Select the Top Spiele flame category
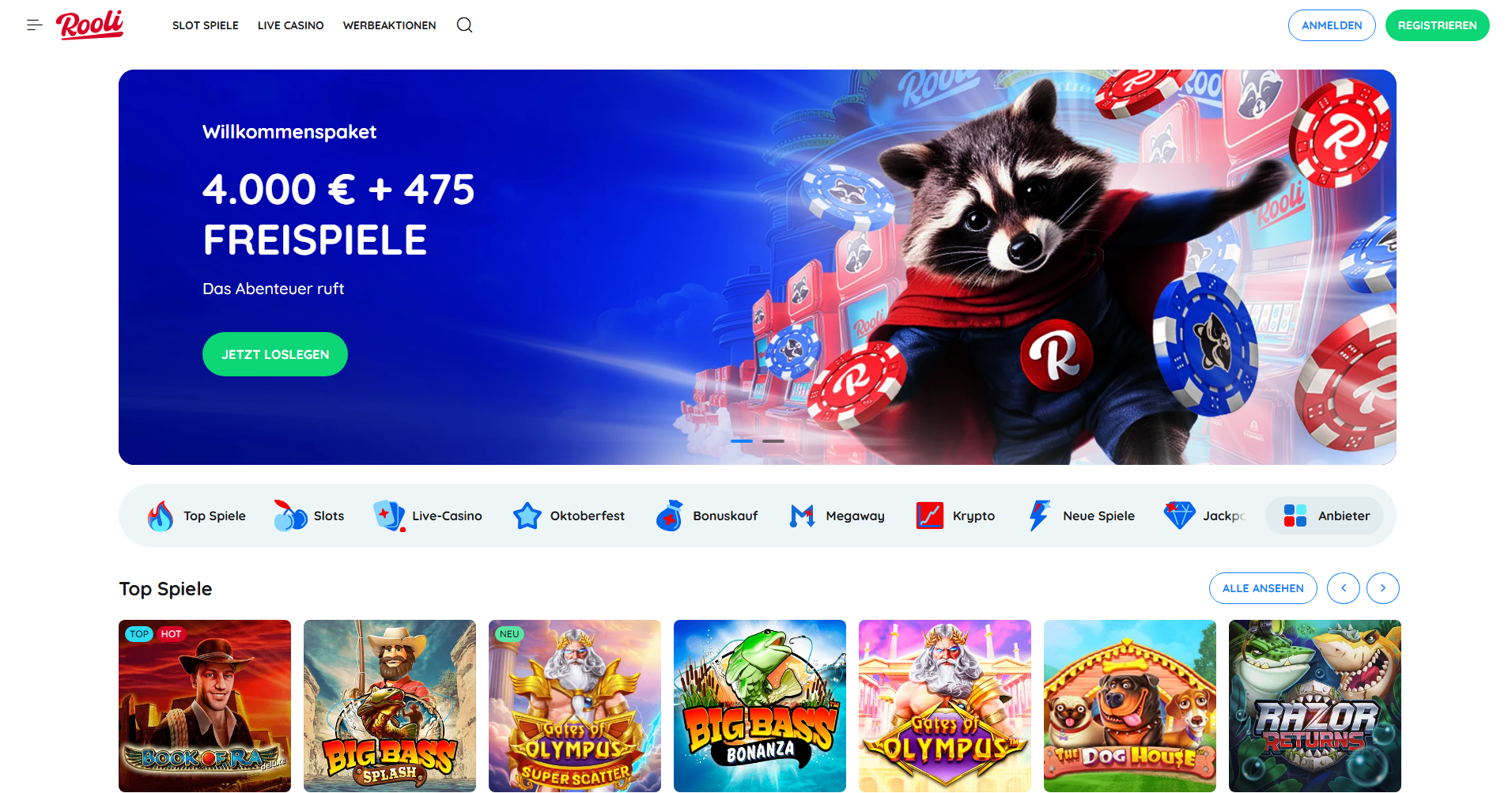 [x=197, y=515]
